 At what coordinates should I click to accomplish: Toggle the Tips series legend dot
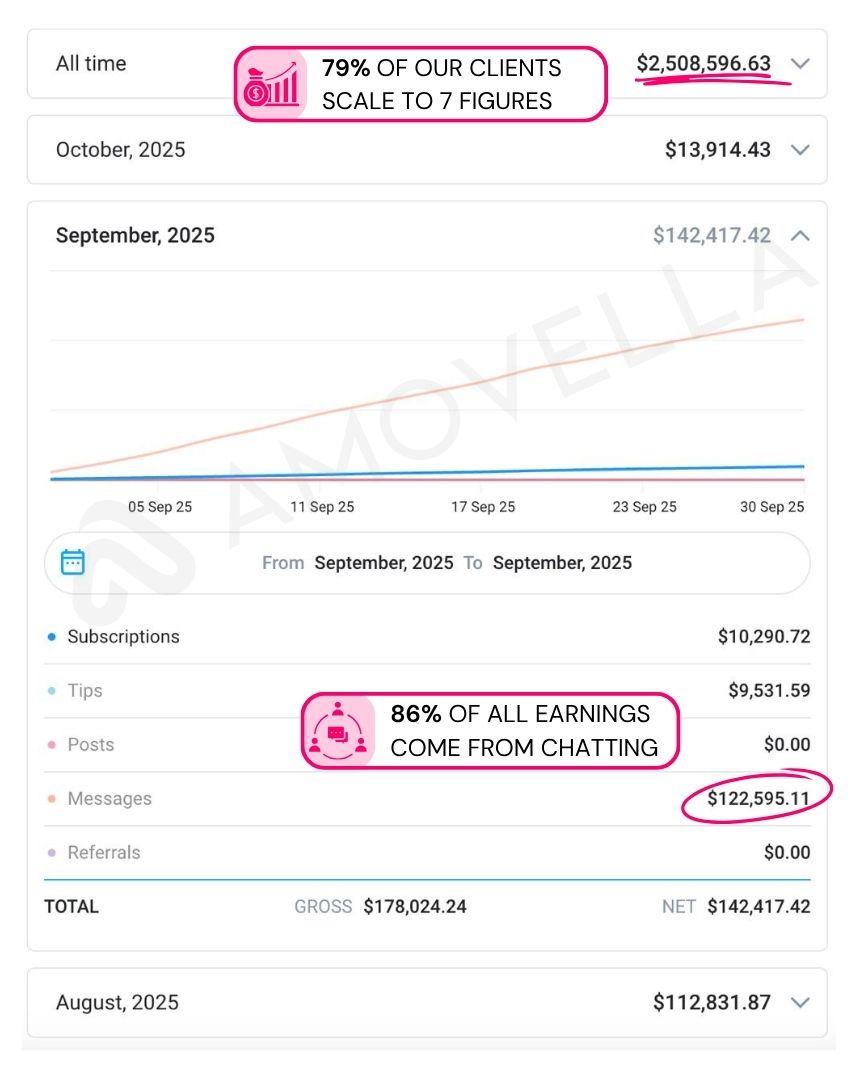tap(52, 691)
